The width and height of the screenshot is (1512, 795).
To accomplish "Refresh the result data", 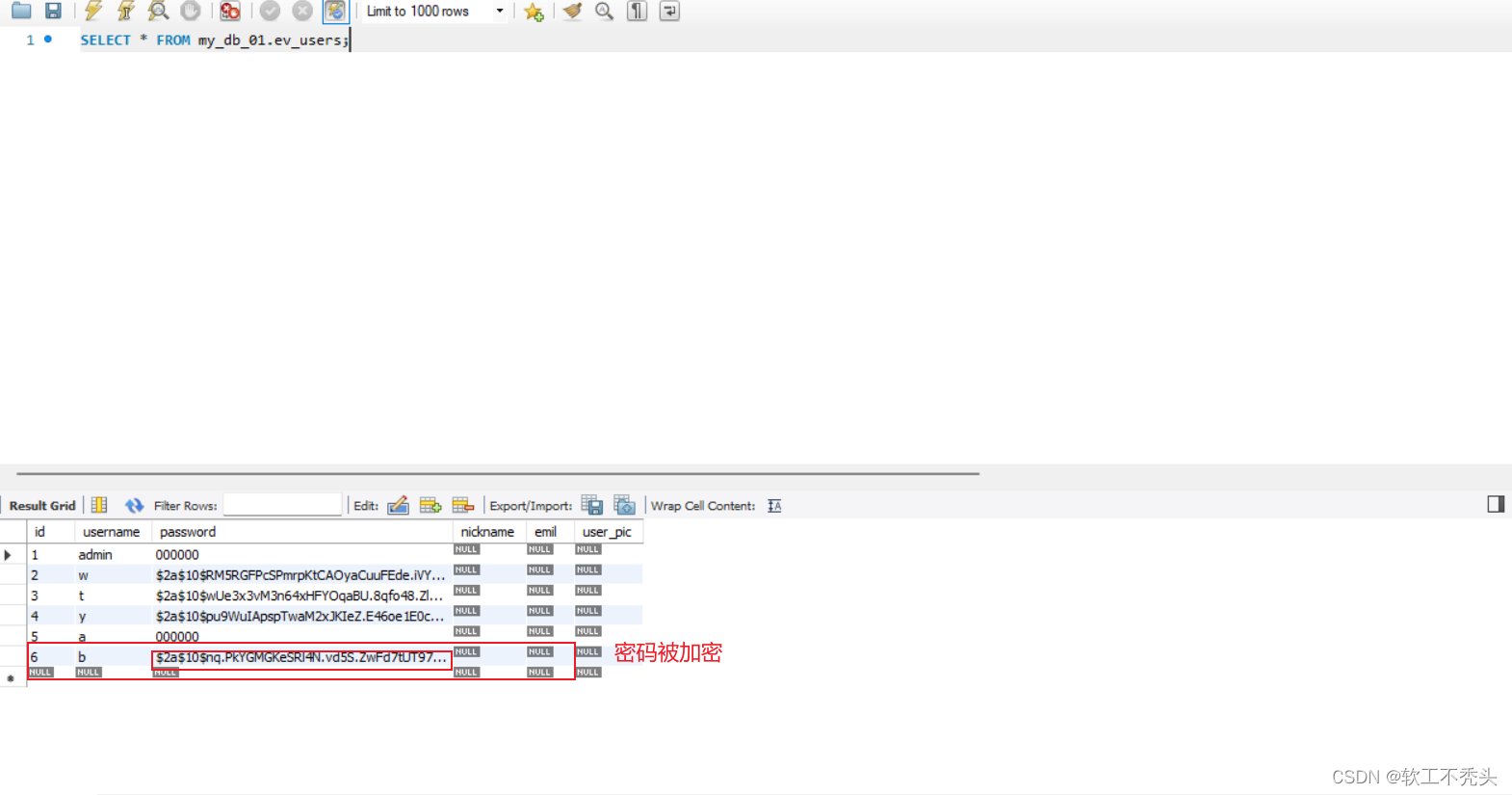I will pos(134,505).
